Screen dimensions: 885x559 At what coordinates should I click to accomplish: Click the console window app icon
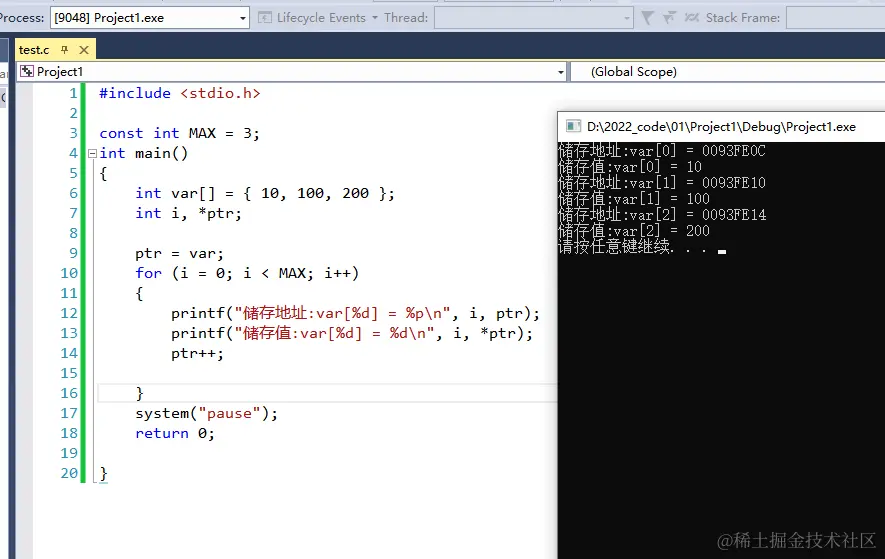tap(573, 126)
